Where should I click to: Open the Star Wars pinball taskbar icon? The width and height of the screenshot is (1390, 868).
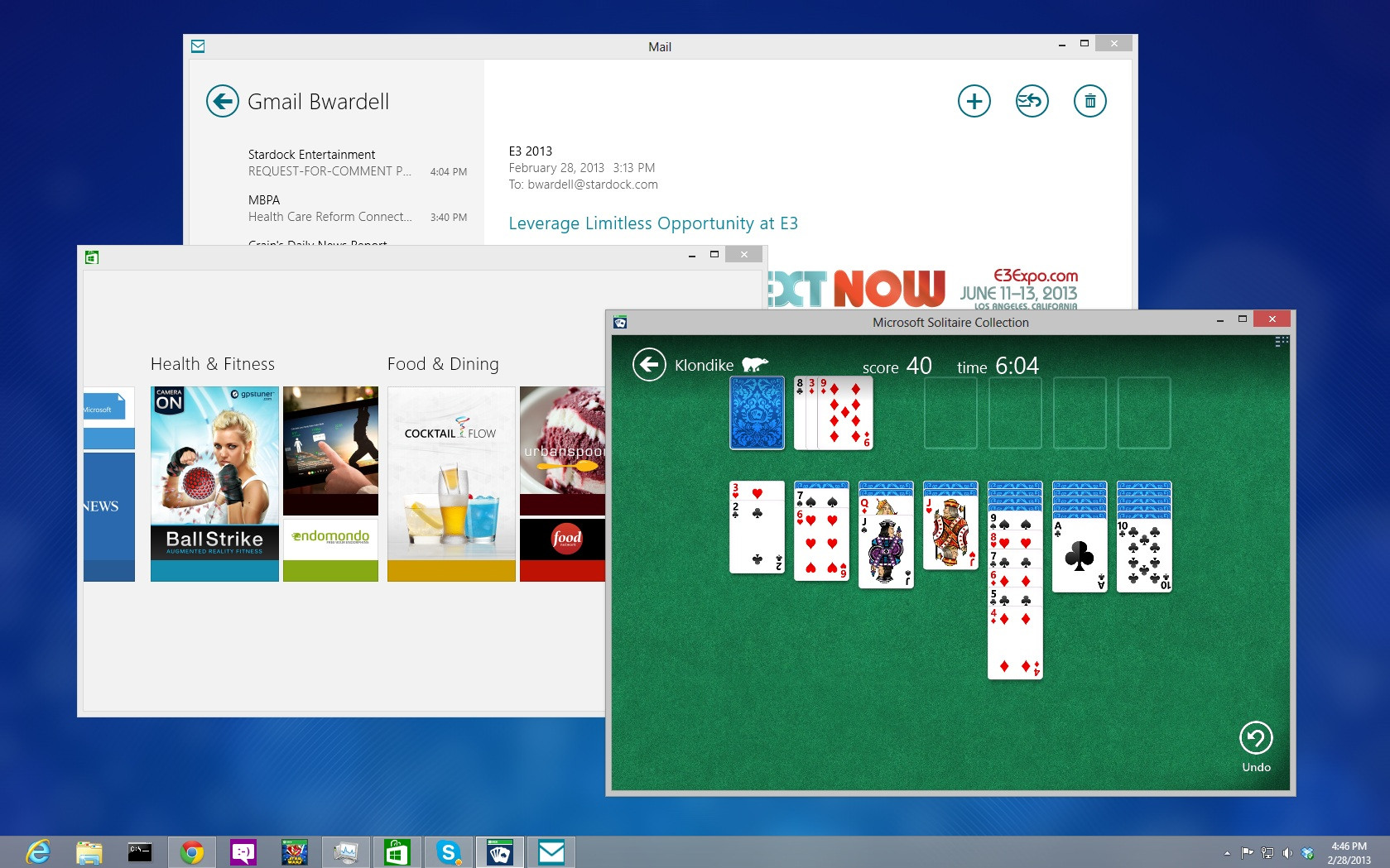pos(294,851)
